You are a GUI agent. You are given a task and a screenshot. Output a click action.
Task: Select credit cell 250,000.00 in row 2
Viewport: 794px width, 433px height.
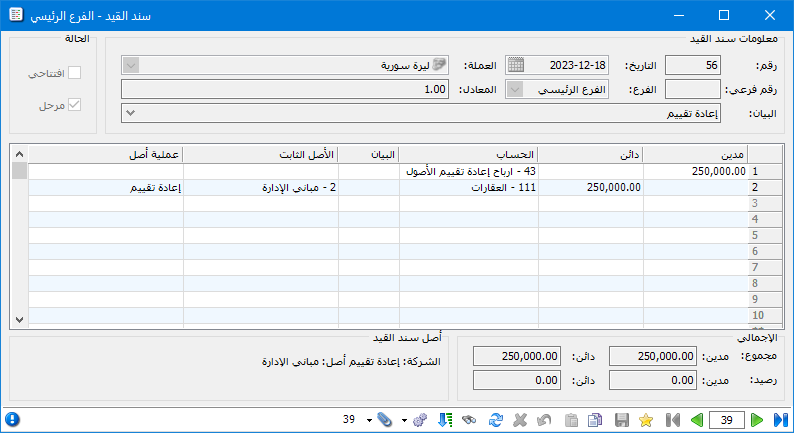pos(590,187)
